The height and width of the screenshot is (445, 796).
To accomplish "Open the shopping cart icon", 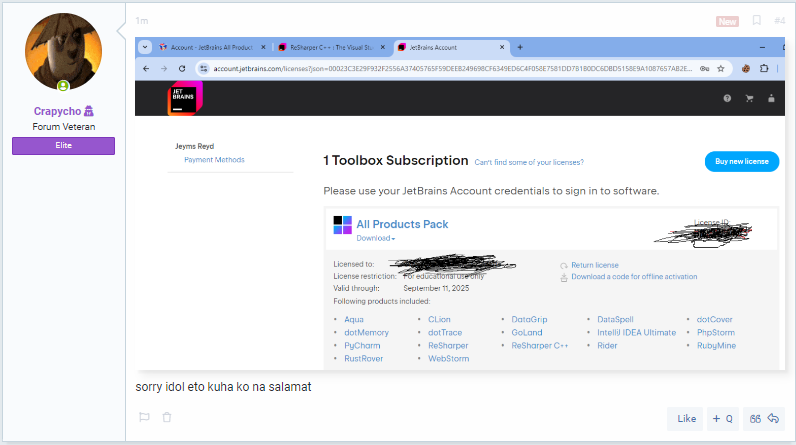I will click(x=749, y=98).
